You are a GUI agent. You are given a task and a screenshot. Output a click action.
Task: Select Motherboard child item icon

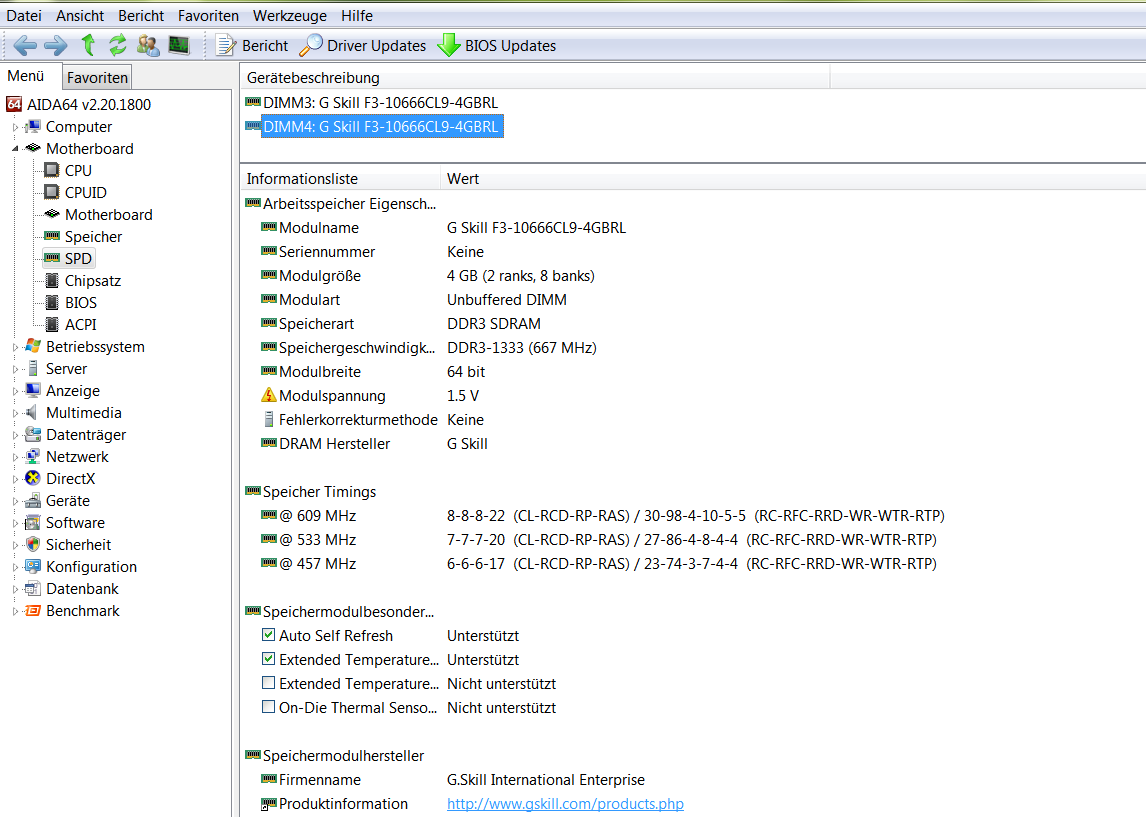[x=52, y=214]
